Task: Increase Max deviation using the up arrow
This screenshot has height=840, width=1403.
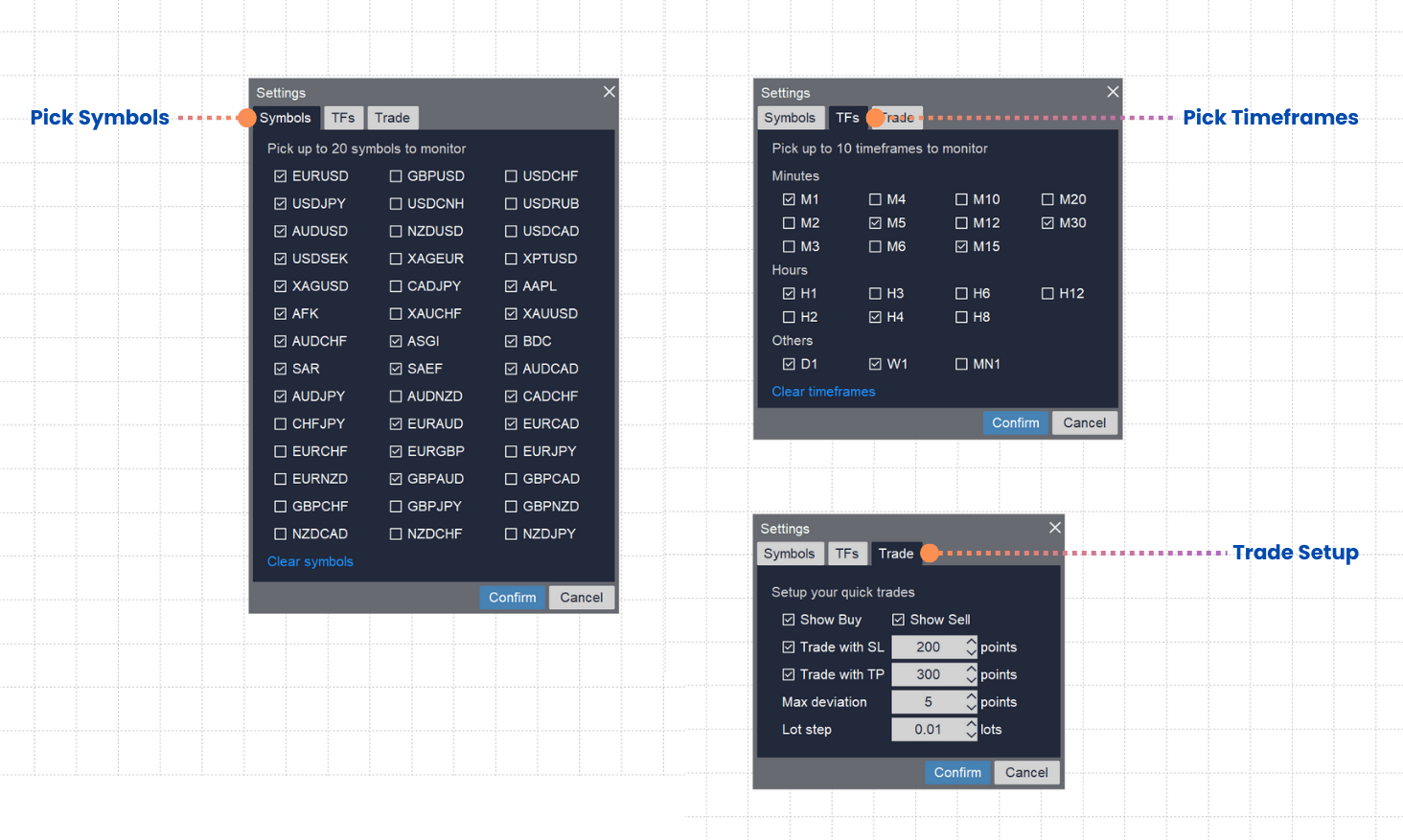Action: (972, 696)
